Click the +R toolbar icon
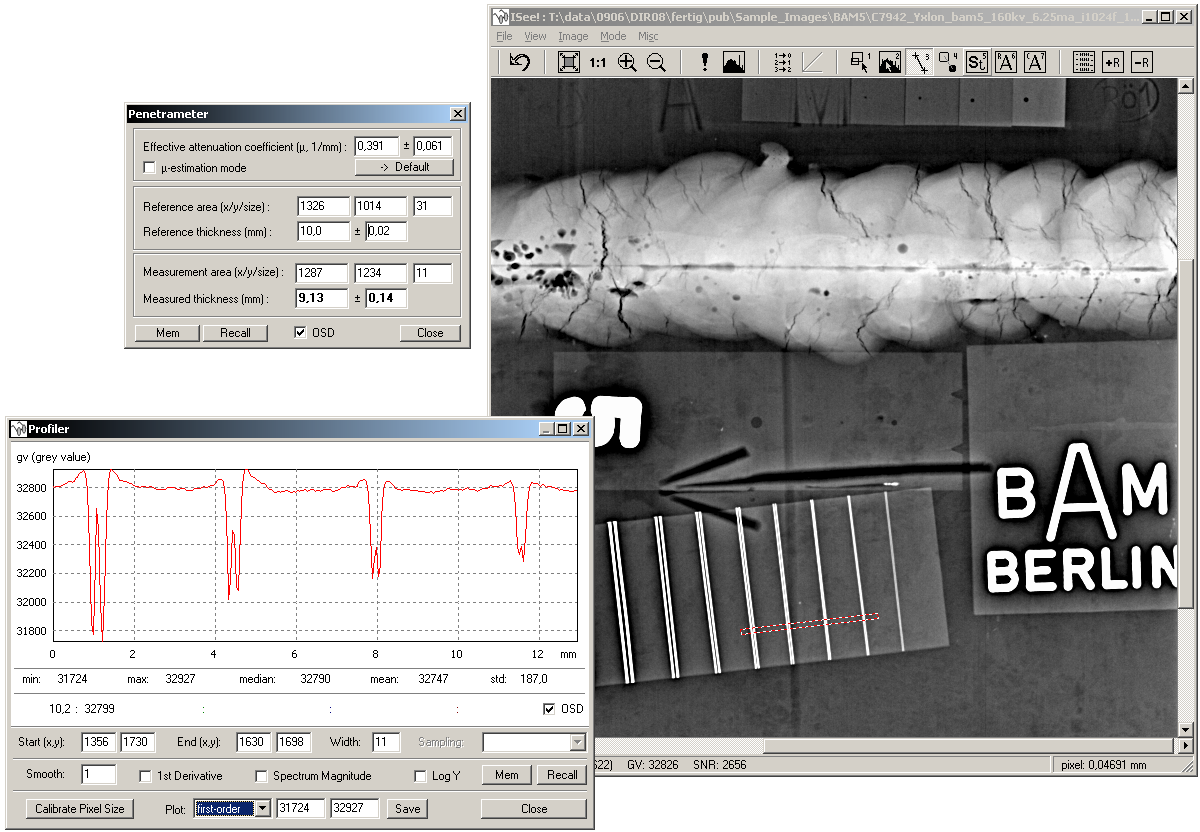The width and height of the screenshot is (1200, 832). coord(1112,62)
